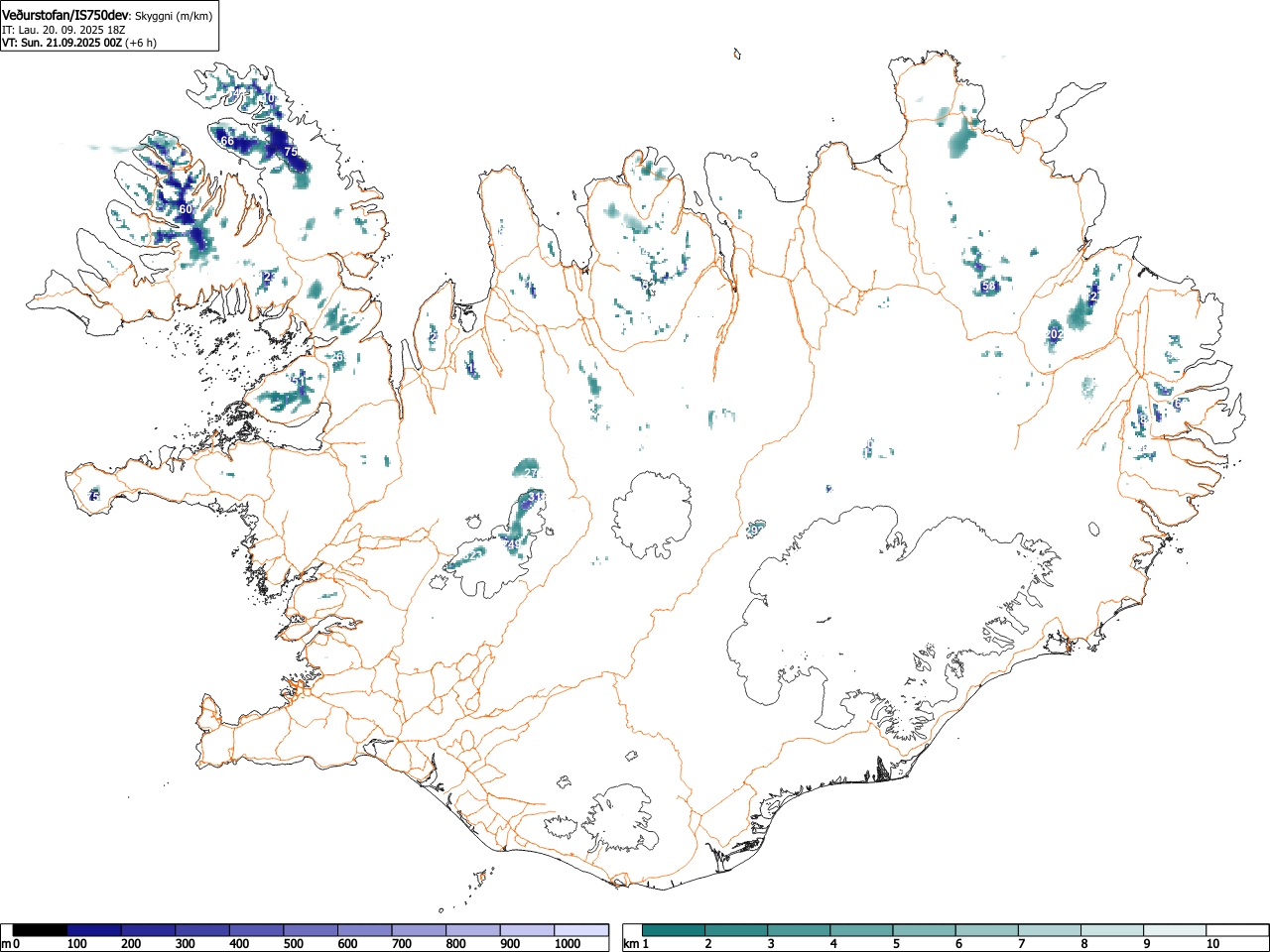Viewport: 1270px width, 952px height.
Task: Select the 'IT: Lau. 20. 09. 2025 18Z' line
Action: (63, 30)
